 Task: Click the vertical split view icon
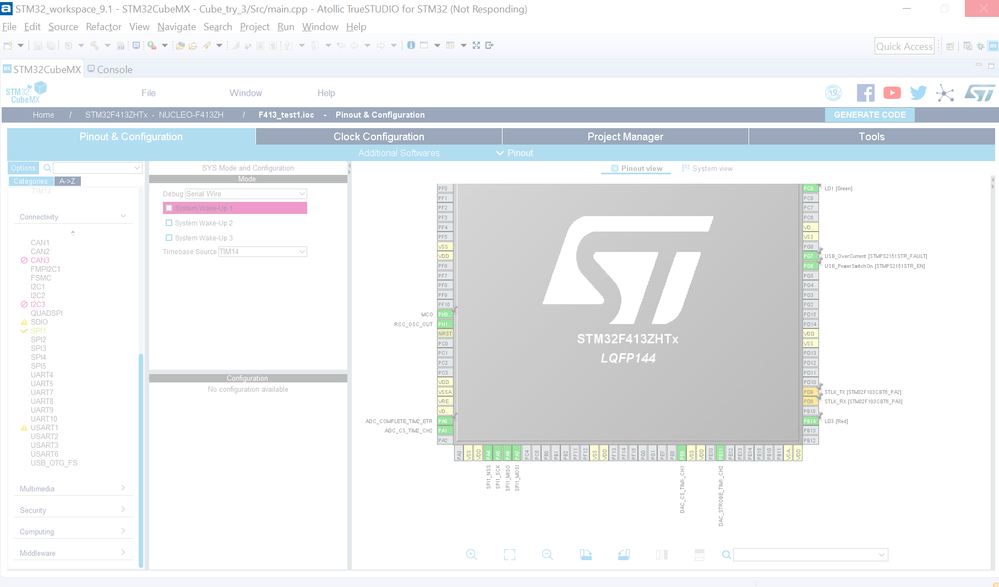(662, 554)
